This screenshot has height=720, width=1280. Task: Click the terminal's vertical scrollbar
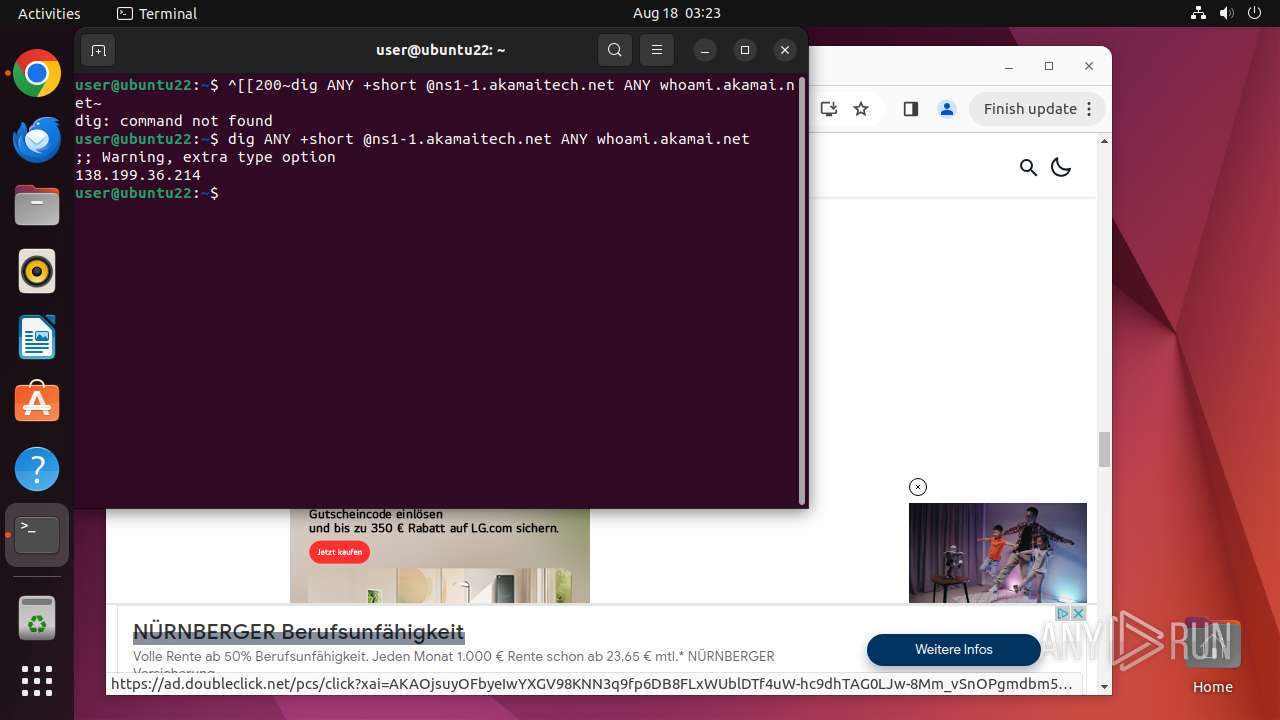(801, 290)
